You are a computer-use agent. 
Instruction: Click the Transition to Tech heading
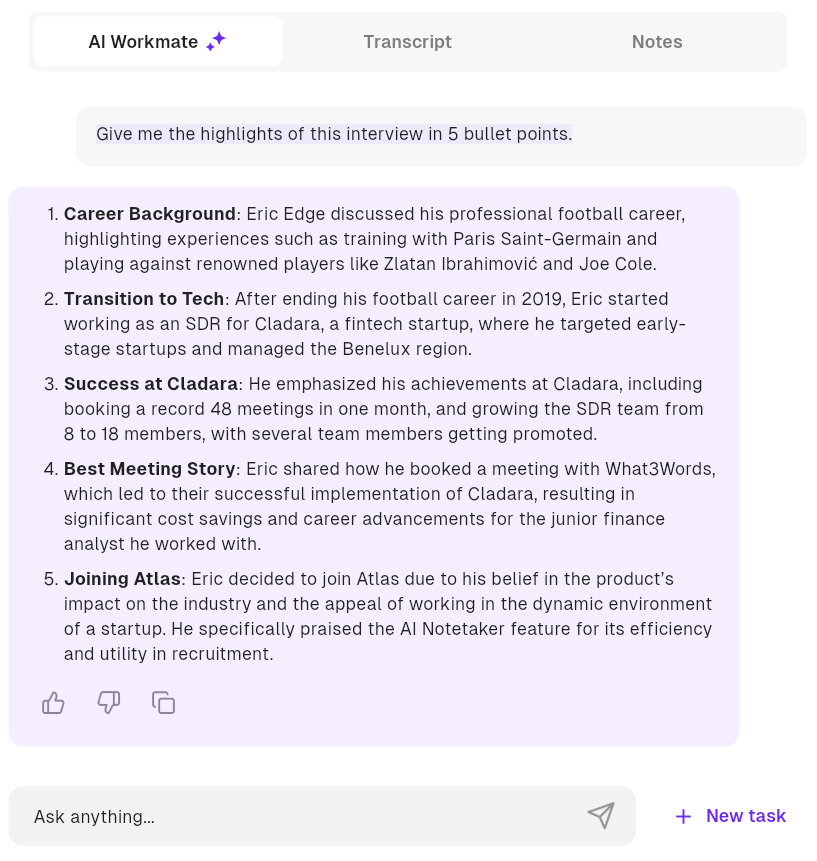(146, 299)
